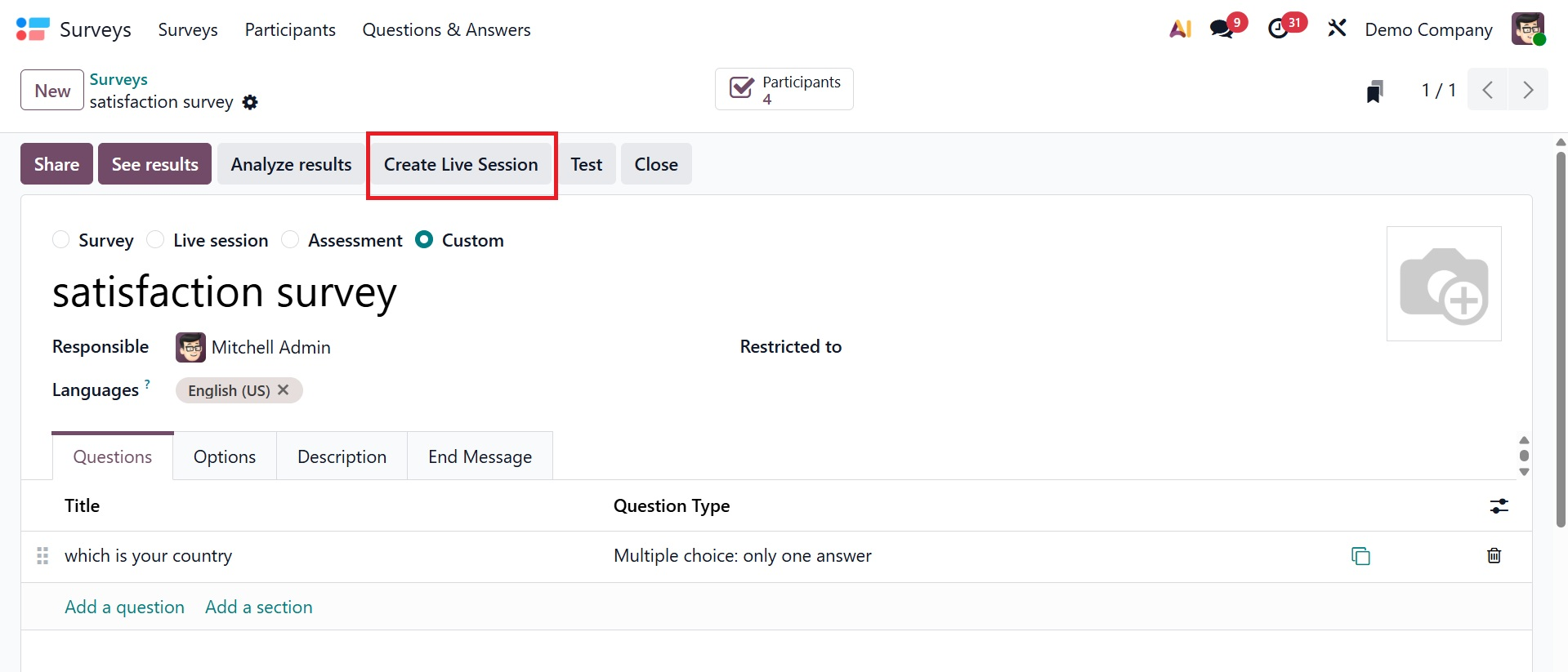
Task: Open the Demo Company switcher
Action: point(1428,29)
